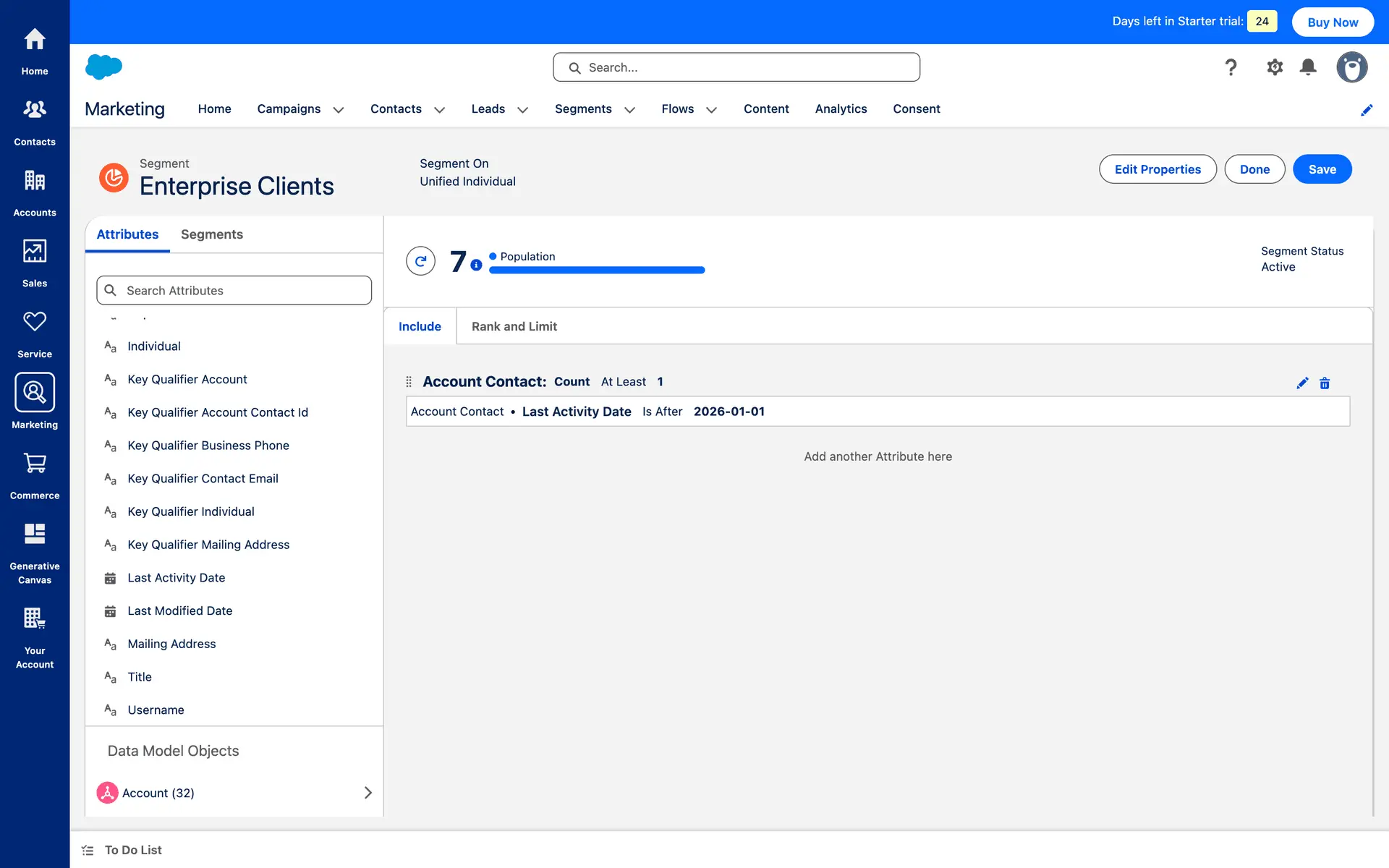Click the help question mark icon
1389x868 pixels.
coord(1231,67)
